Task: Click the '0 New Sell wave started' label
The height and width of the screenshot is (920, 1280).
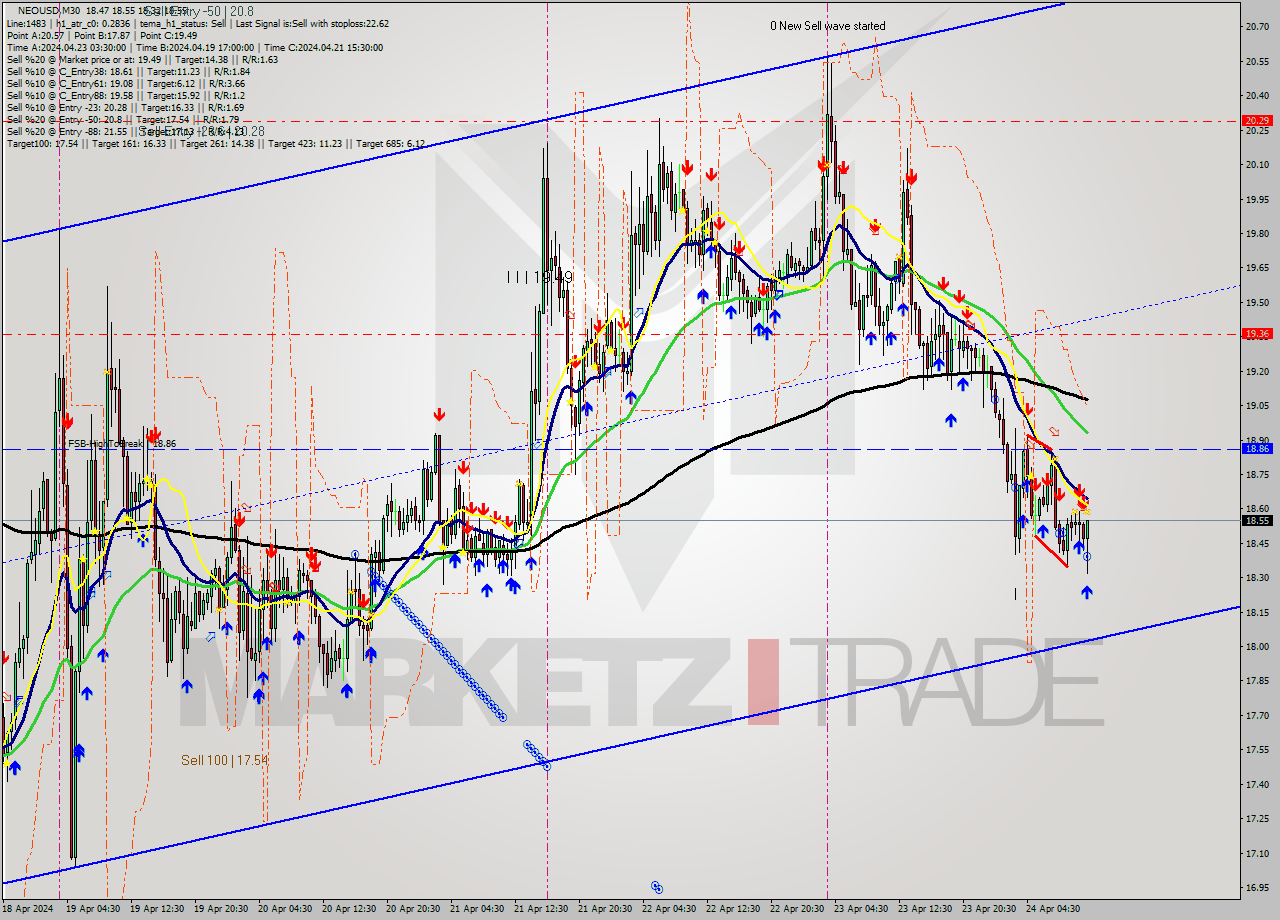Action: click(x=827, y=26)
